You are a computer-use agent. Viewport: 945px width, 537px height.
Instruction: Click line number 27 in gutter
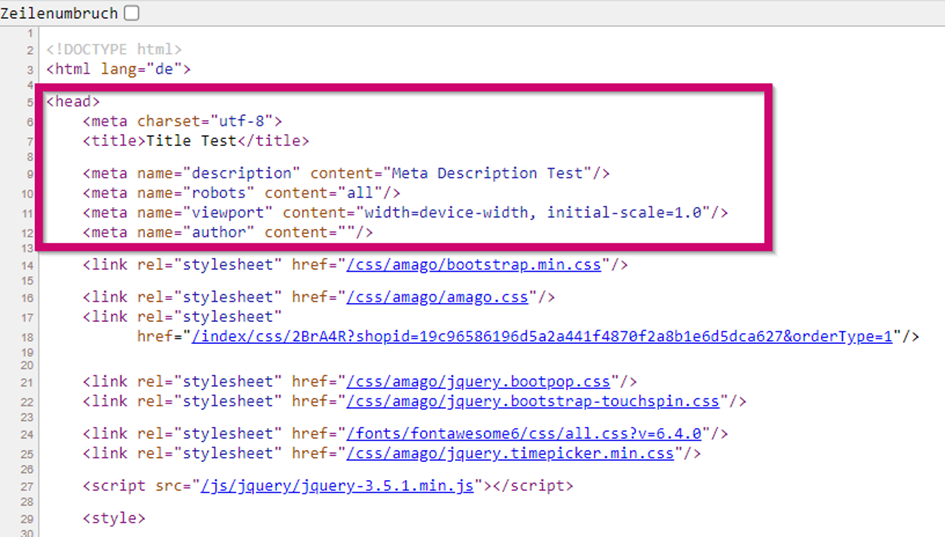pos(27,487)
